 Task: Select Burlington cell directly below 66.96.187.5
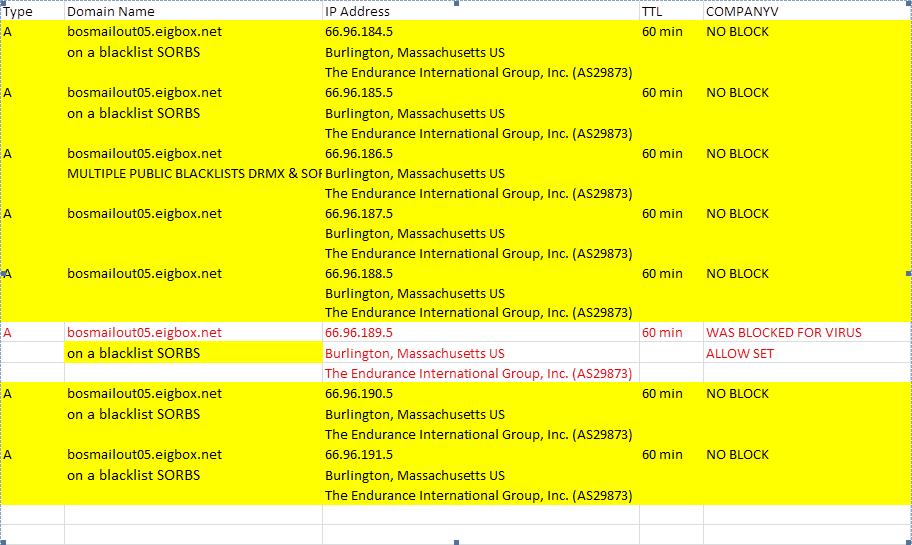(x=480, y=233)
